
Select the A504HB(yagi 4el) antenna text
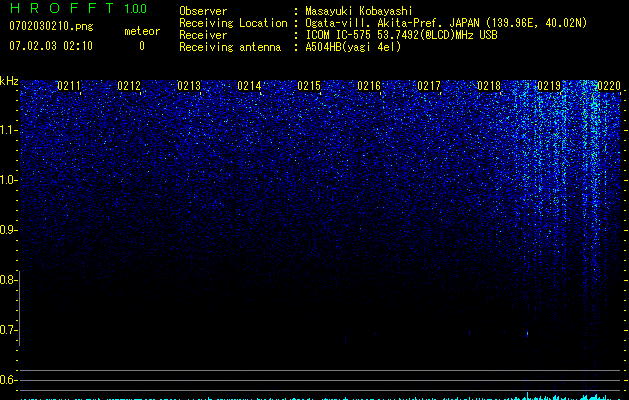353,47
